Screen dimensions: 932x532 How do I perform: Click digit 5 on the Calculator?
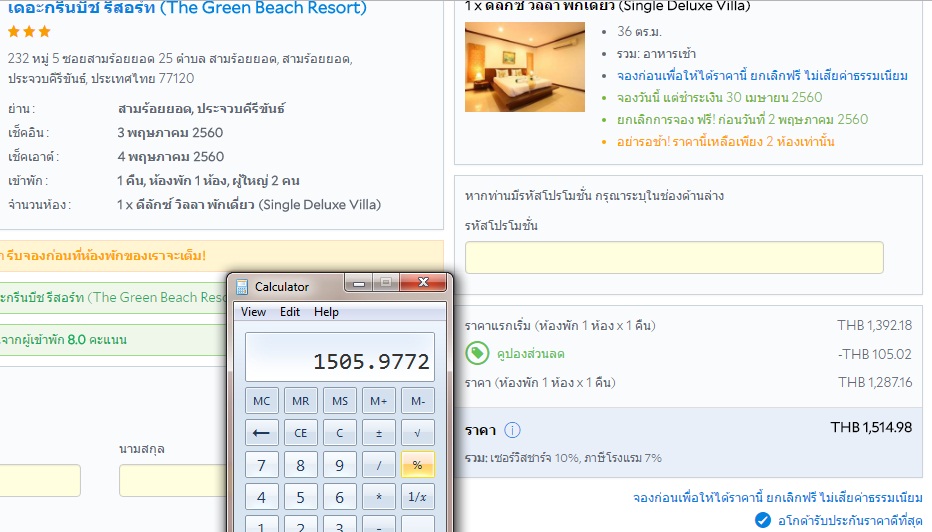pos(301,497)
